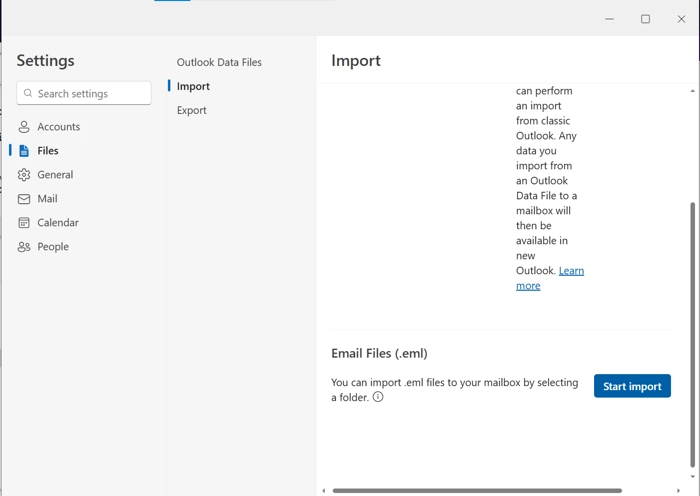Click the horizontal scrollbar thumb
The image size is (700, 496).
coord(477,491)
